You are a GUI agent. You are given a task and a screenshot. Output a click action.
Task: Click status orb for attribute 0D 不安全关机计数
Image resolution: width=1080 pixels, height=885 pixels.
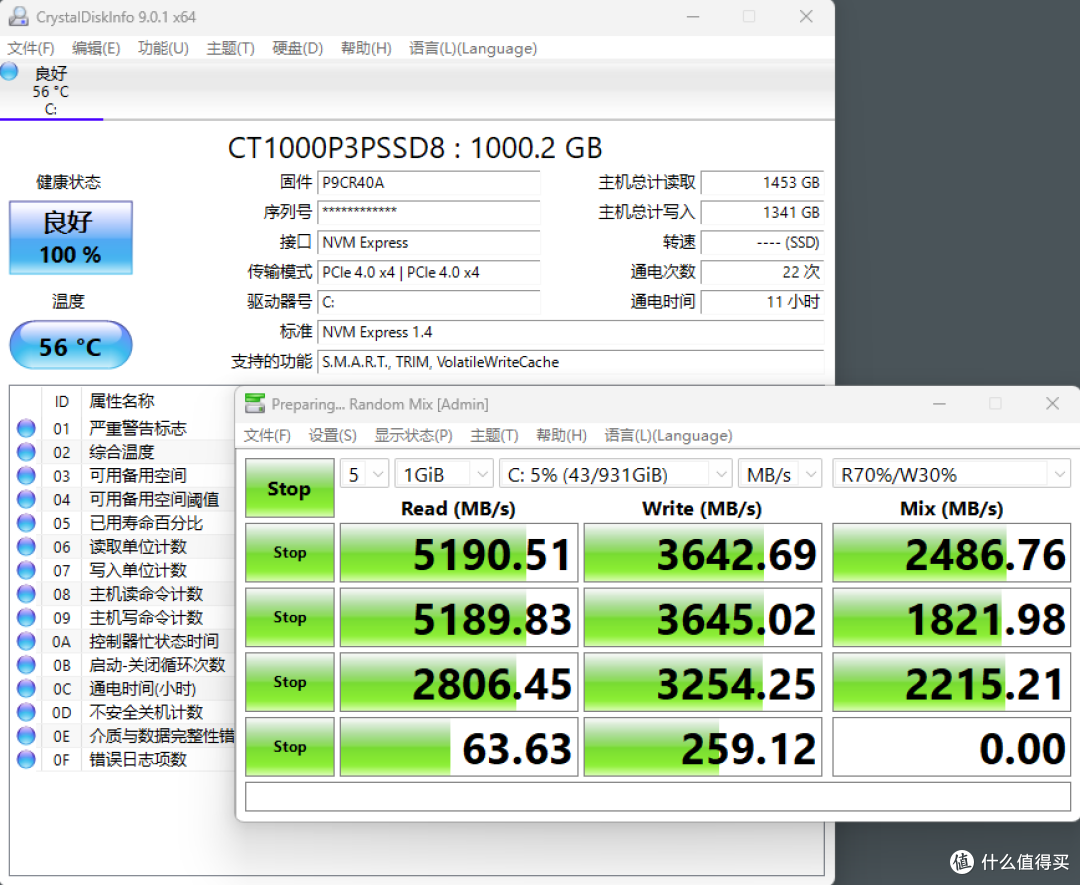(x=26, y=712)
